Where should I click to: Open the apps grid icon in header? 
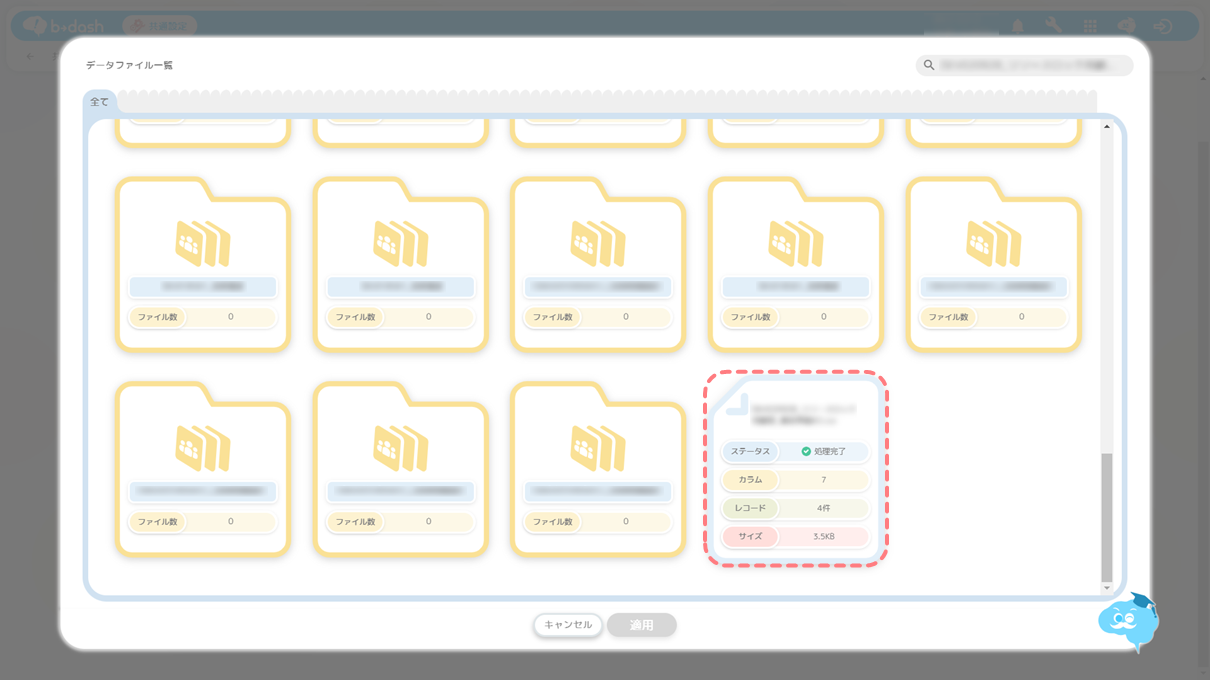click(1090, 26)
